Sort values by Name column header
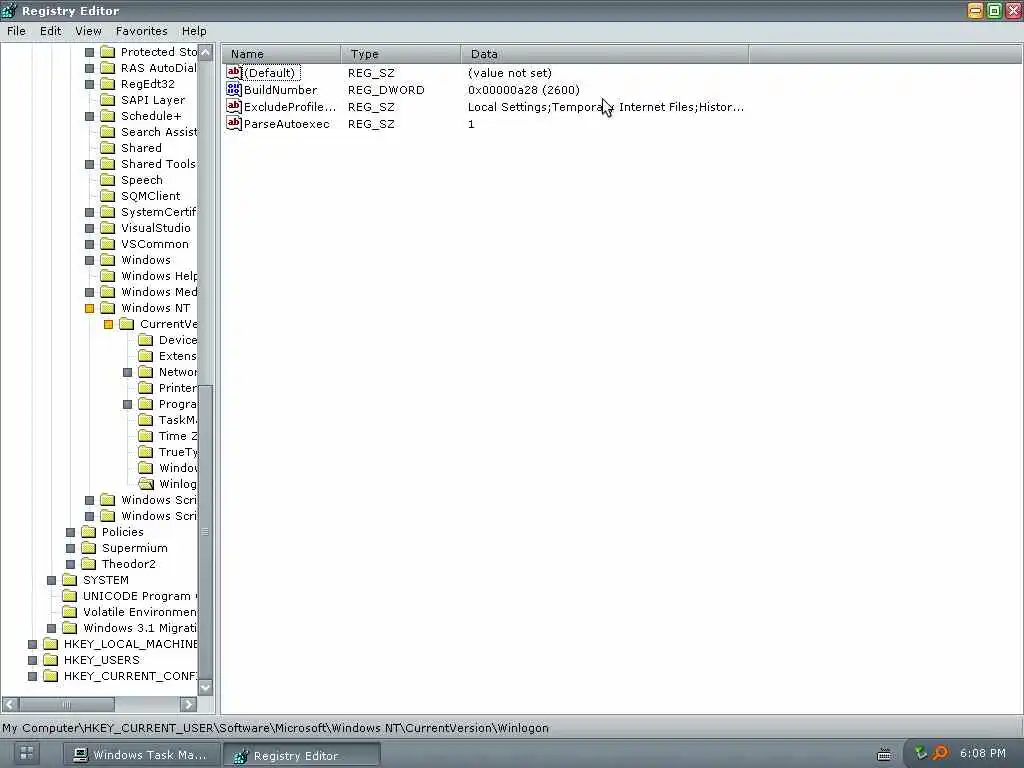This screenshot has width=1024, height=768. [281, 54]
